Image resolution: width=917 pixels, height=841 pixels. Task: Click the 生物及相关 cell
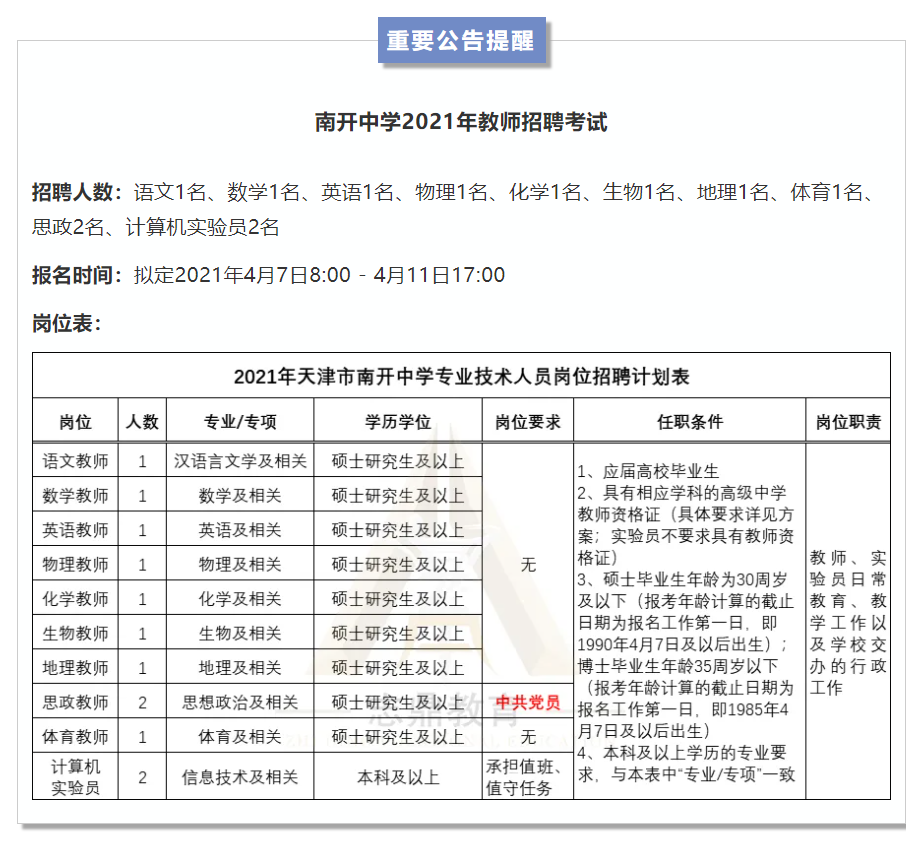240,633
